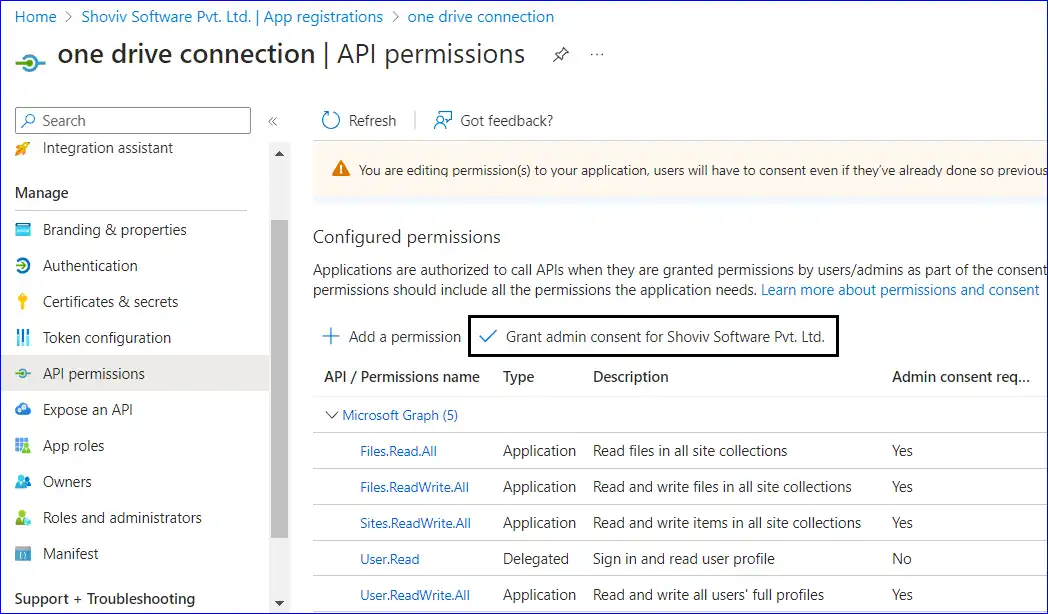Click the Expose an API cloud icon

click(23, 410)
